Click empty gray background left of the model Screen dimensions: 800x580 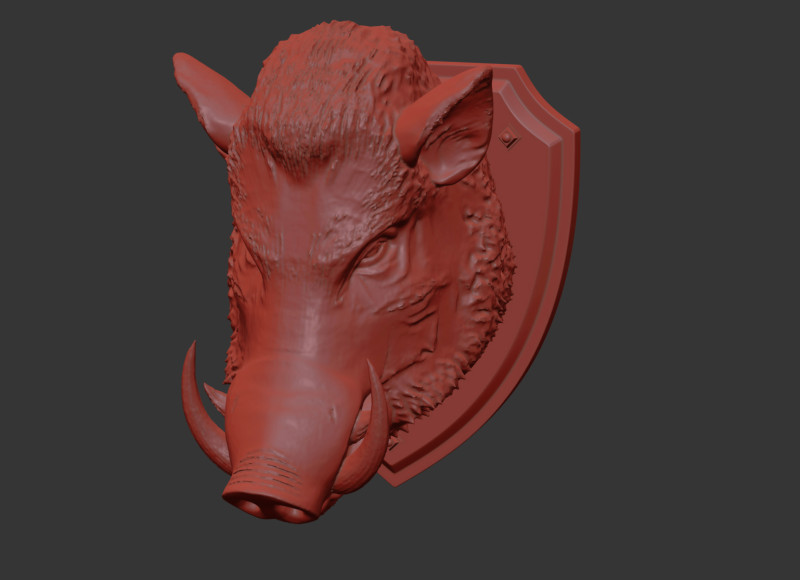80,300
